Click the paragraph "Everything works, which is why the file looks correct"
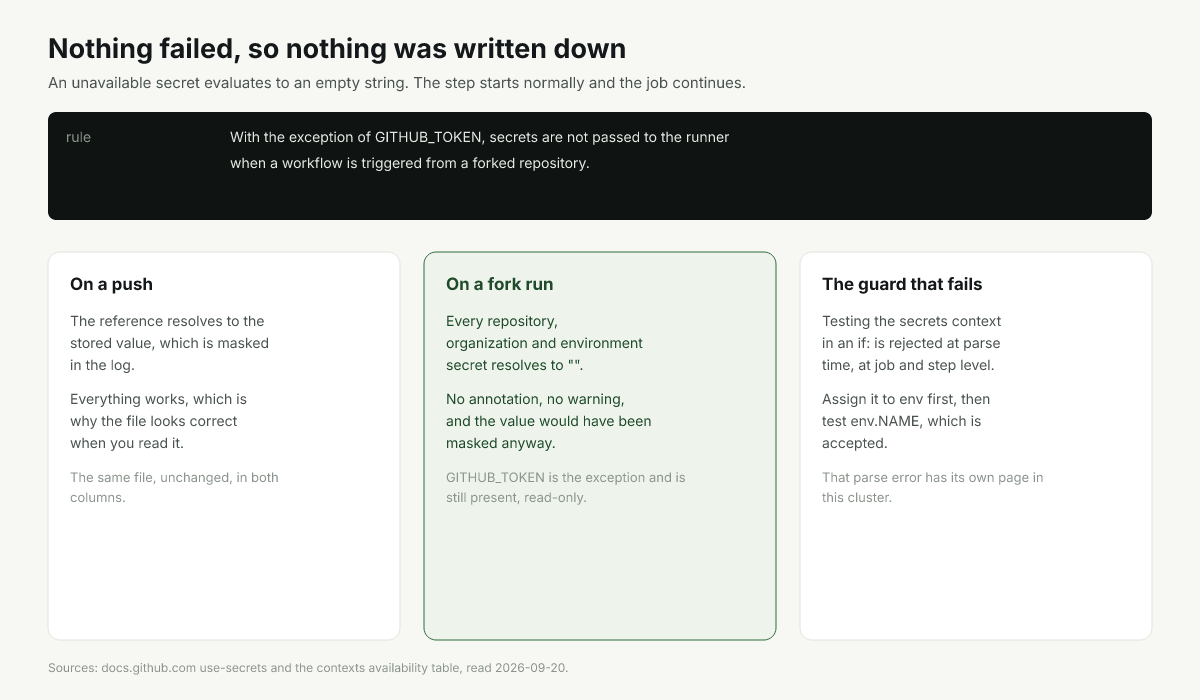 [x=159, y=421]
